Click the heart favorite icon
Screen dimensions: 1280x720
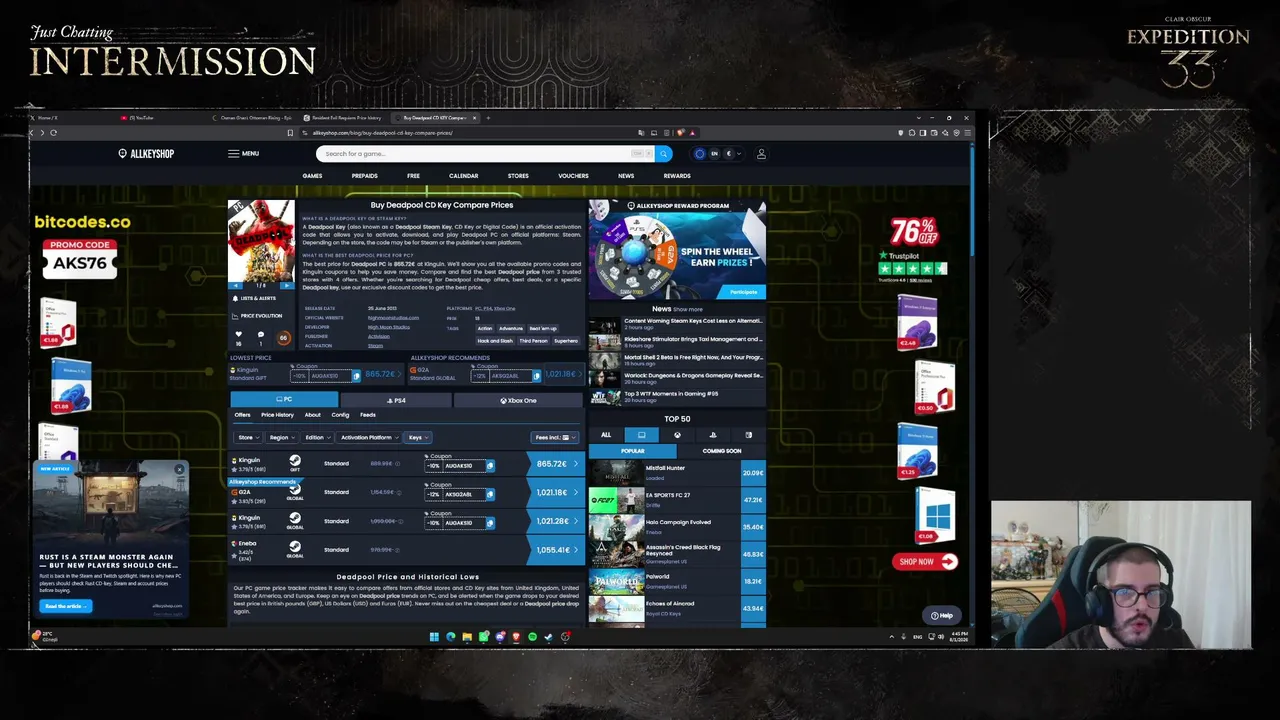pyautogui.click(x=238, y=335)
